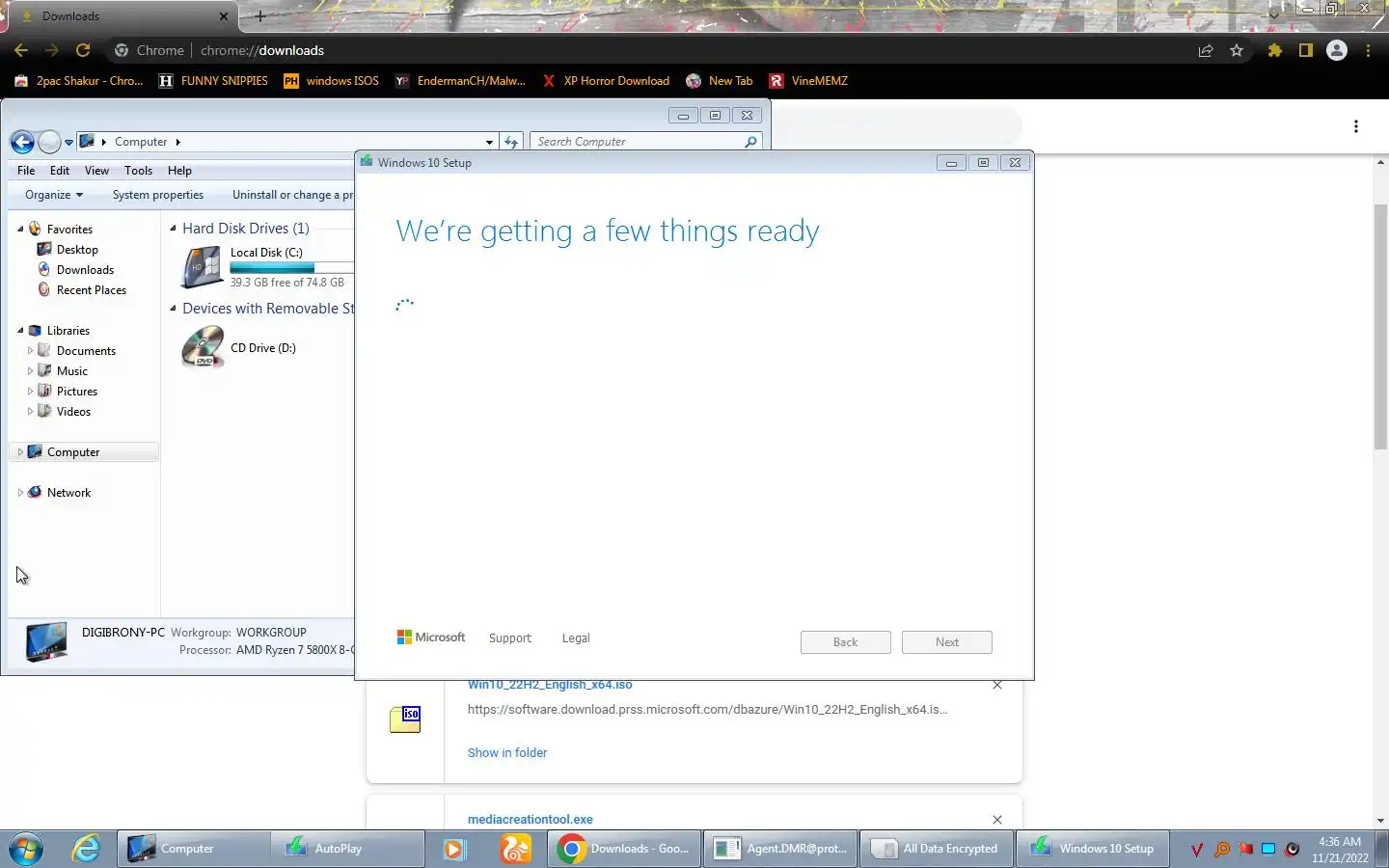Image resolution: width=1389 pixels, height=868 pixels.
Task: Open 2pac Shakur bookmark
Action: (79, 81)
